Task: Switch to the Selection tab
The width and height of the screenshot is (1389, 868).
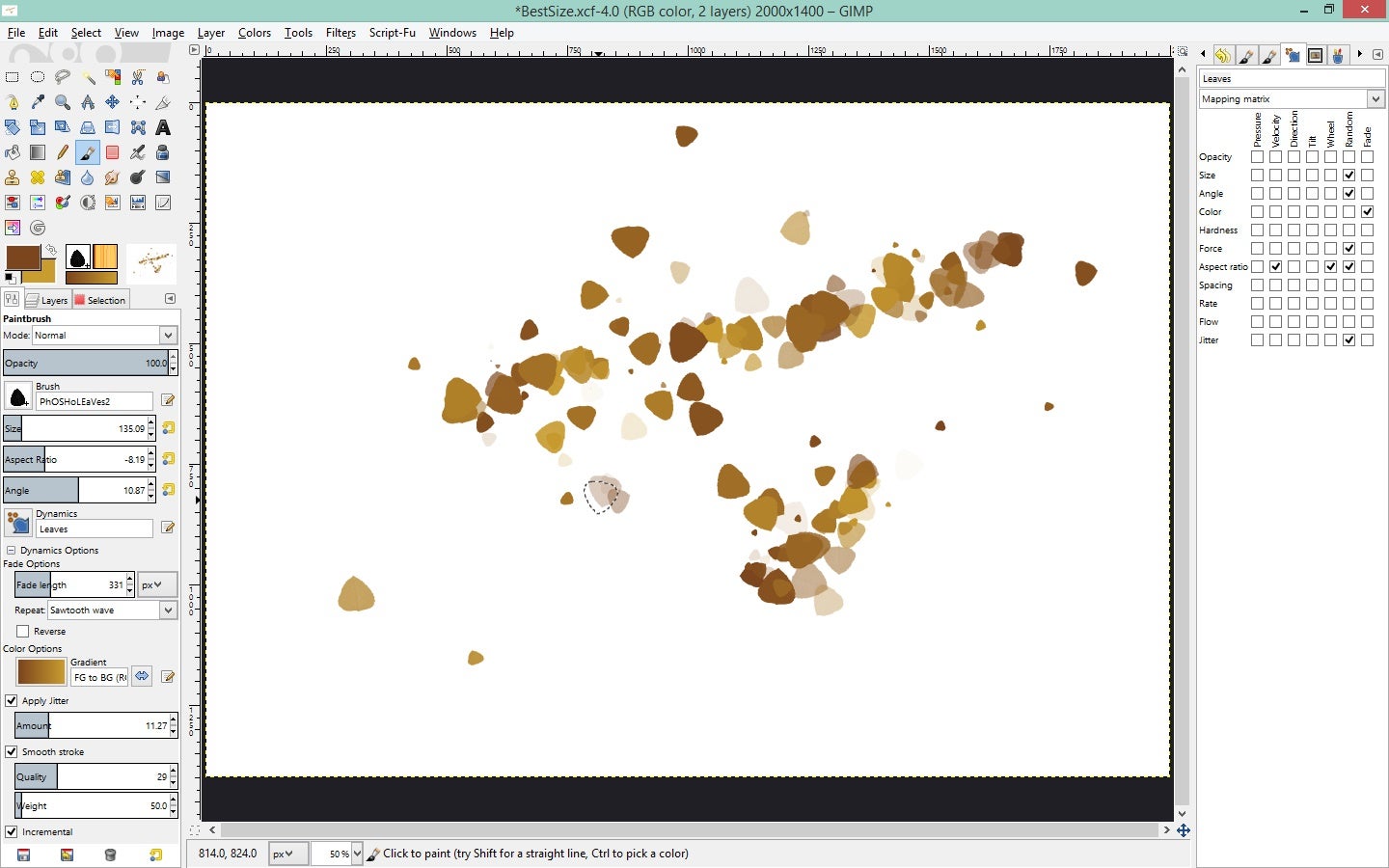Action: pos(100,299)
